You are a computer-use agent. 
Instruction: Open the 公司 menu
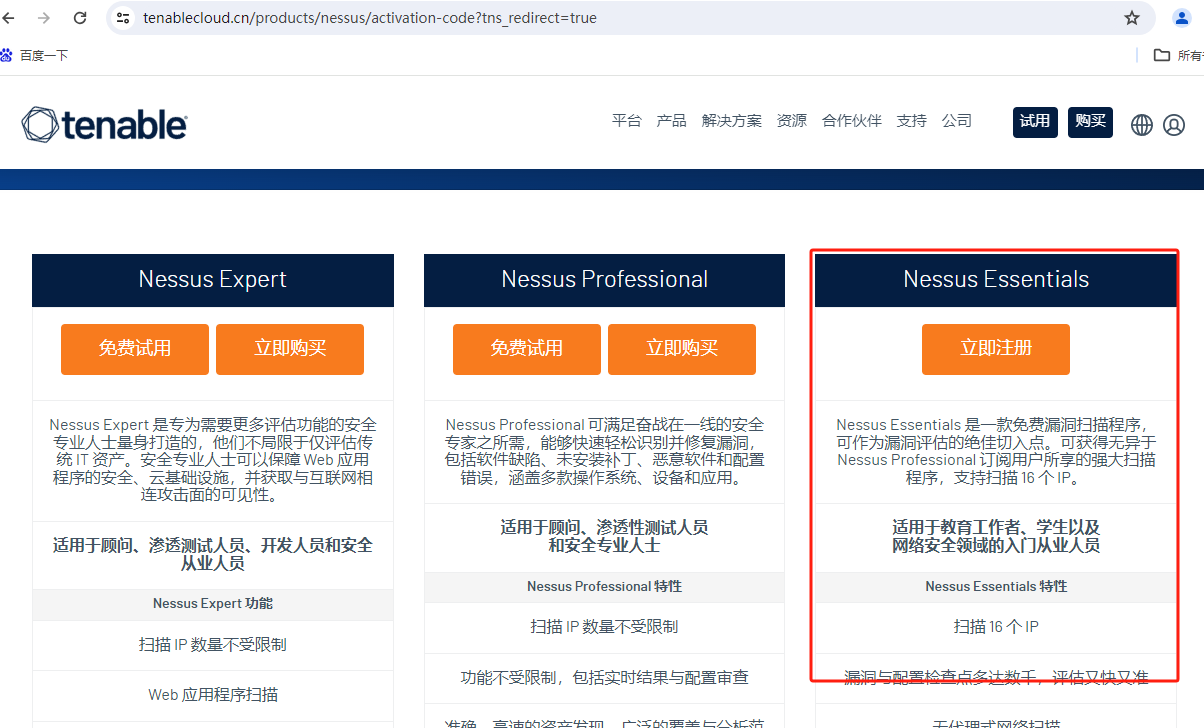(957, 121)
